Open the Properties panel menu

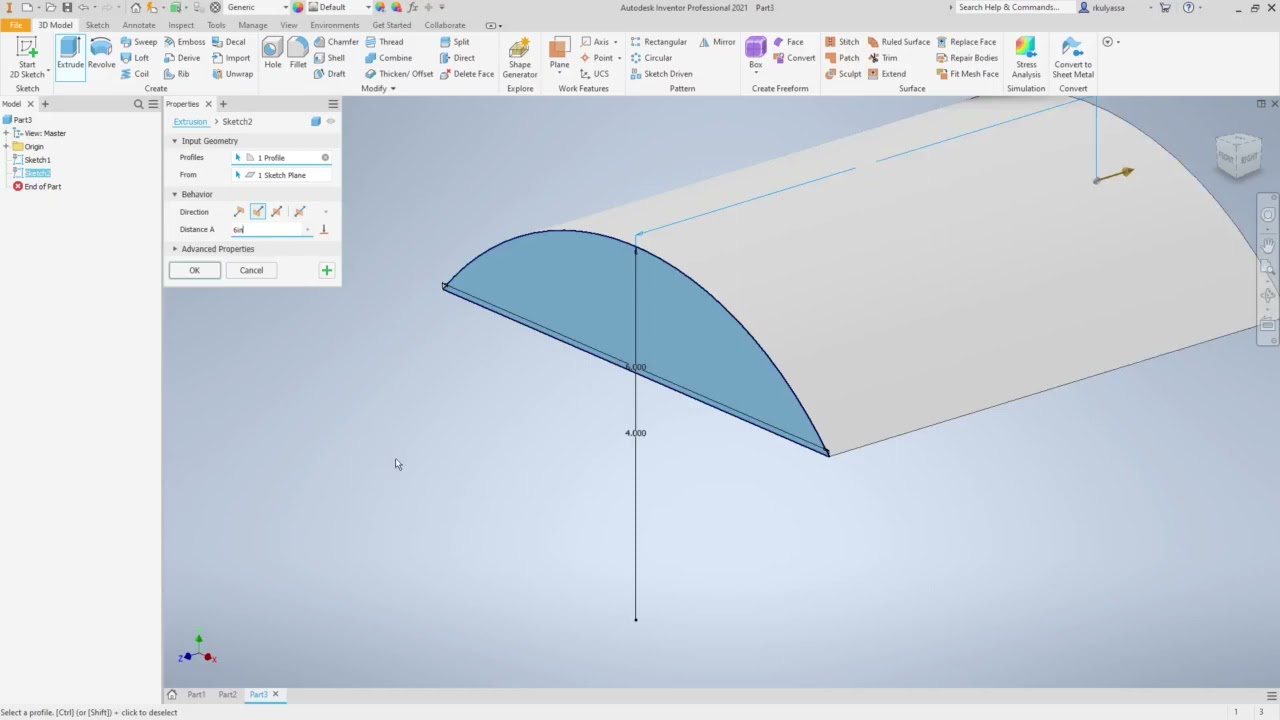(333, 104)
